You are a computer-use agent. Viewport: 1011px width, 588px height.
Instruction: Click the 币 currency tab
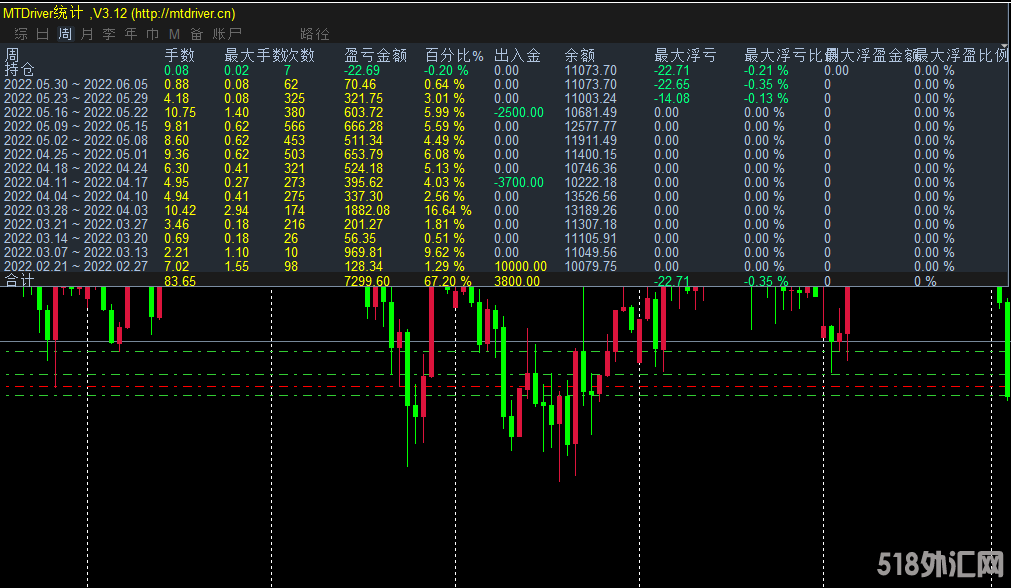153,34
